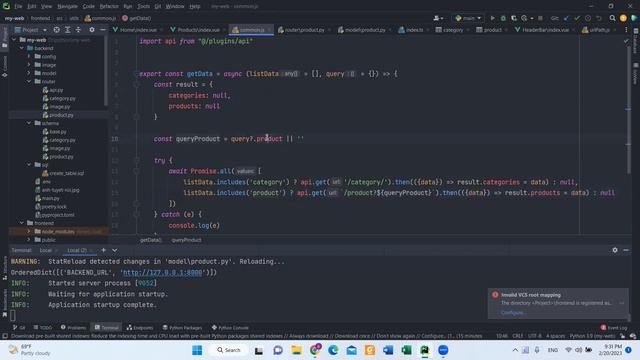
Task: Open the Python Packages tool window
Action: [x=182, y=327]
